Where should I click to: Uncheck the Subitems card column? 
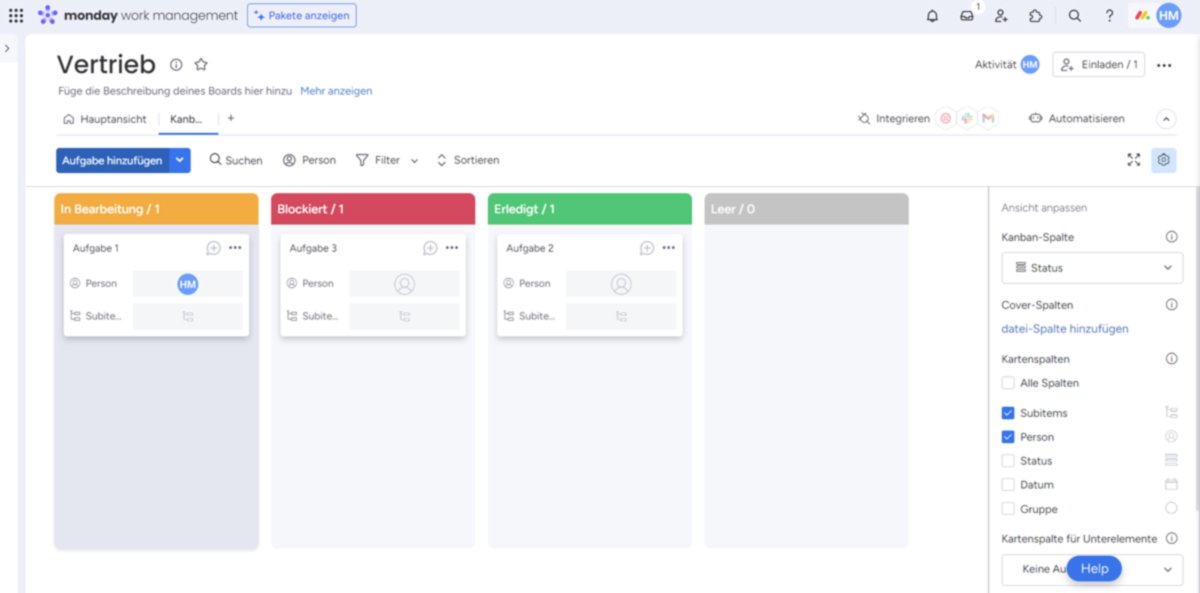coord(1009,412)
